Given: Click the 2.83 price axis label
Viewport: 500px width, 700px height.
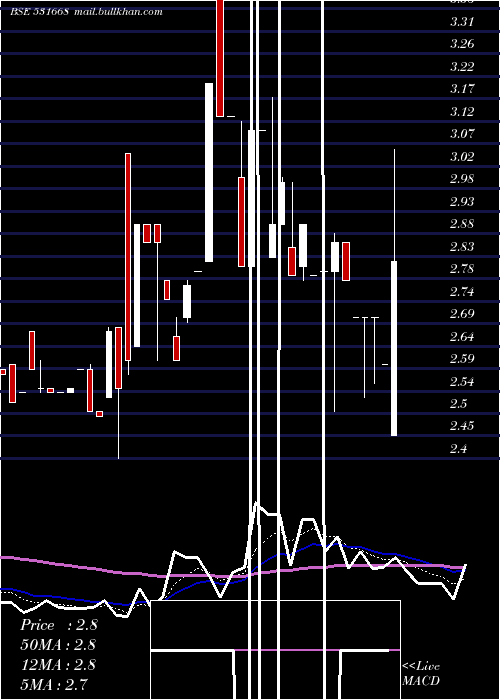Looking at the screenshot, I should (x=462, y=246).
